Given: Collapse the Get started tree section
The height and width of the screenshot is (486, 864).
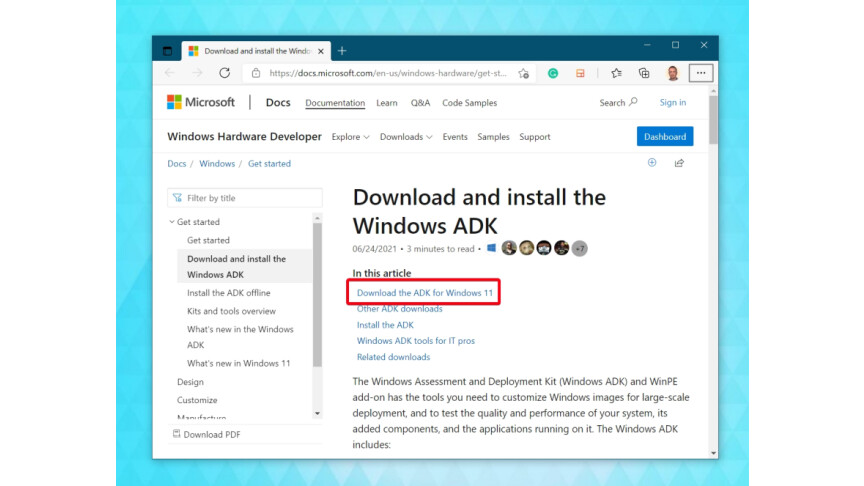Looking at the screenshot, I should [171, 222].
